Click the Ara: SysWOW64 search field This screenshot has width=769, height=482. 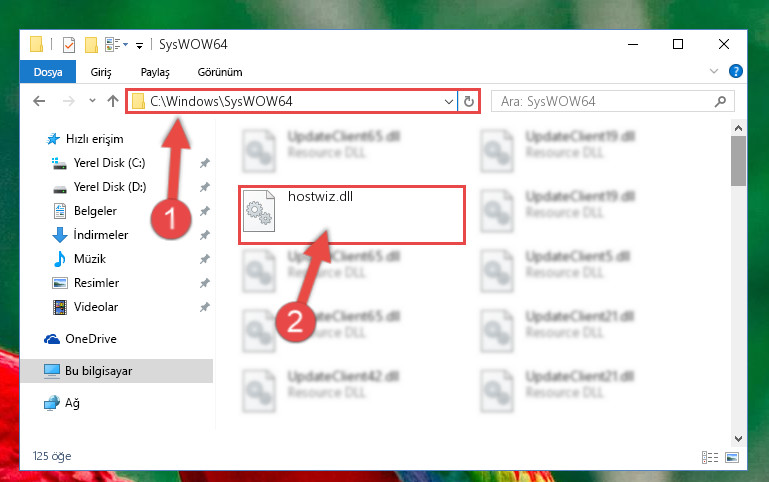pyautogui.click(x=613, y=101)
